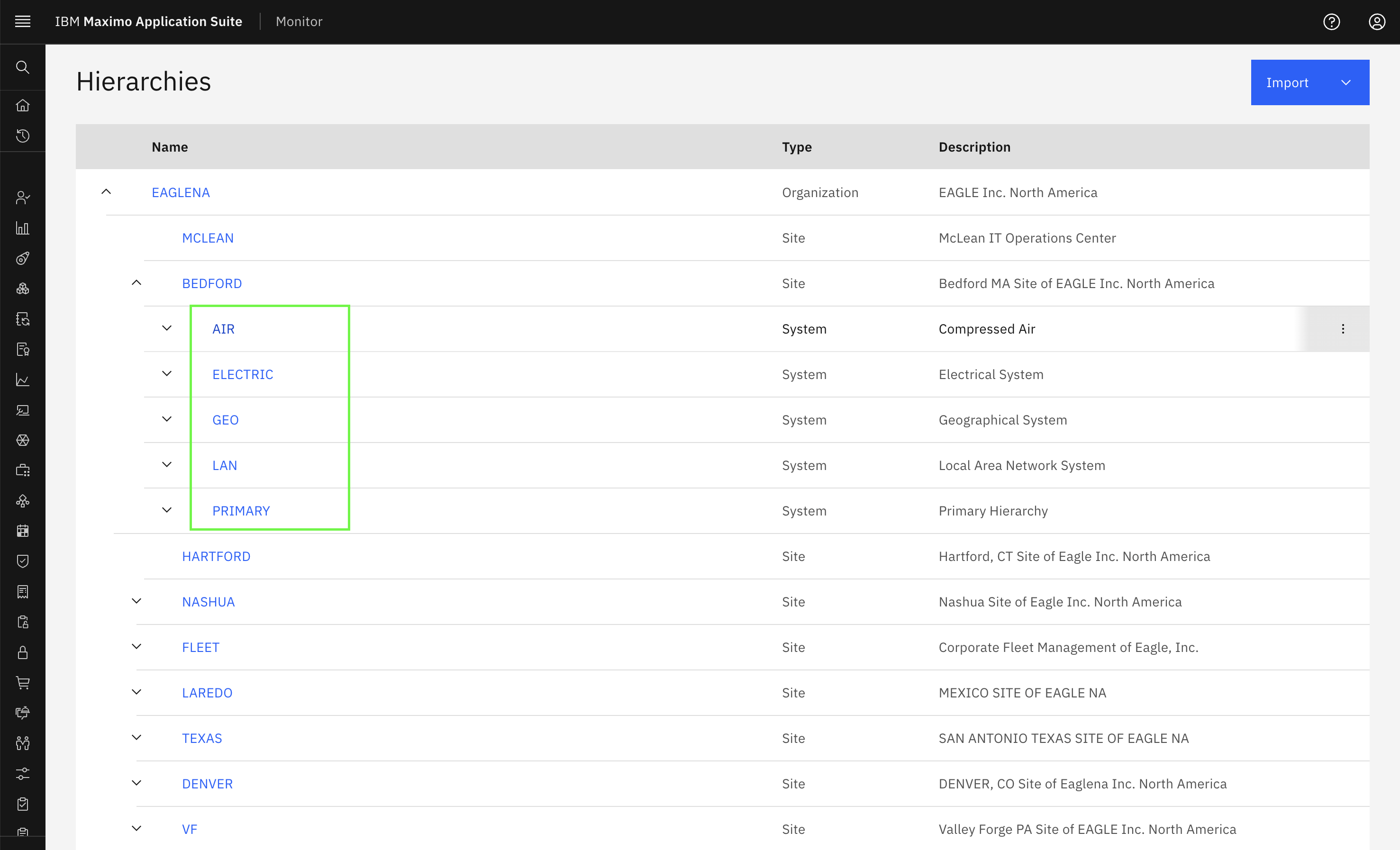The height and width of the screenshot is (850, 1400).
Task: Open the settings sliders sidebar icon
Action: pyautogui.click(x=23, y=773)
